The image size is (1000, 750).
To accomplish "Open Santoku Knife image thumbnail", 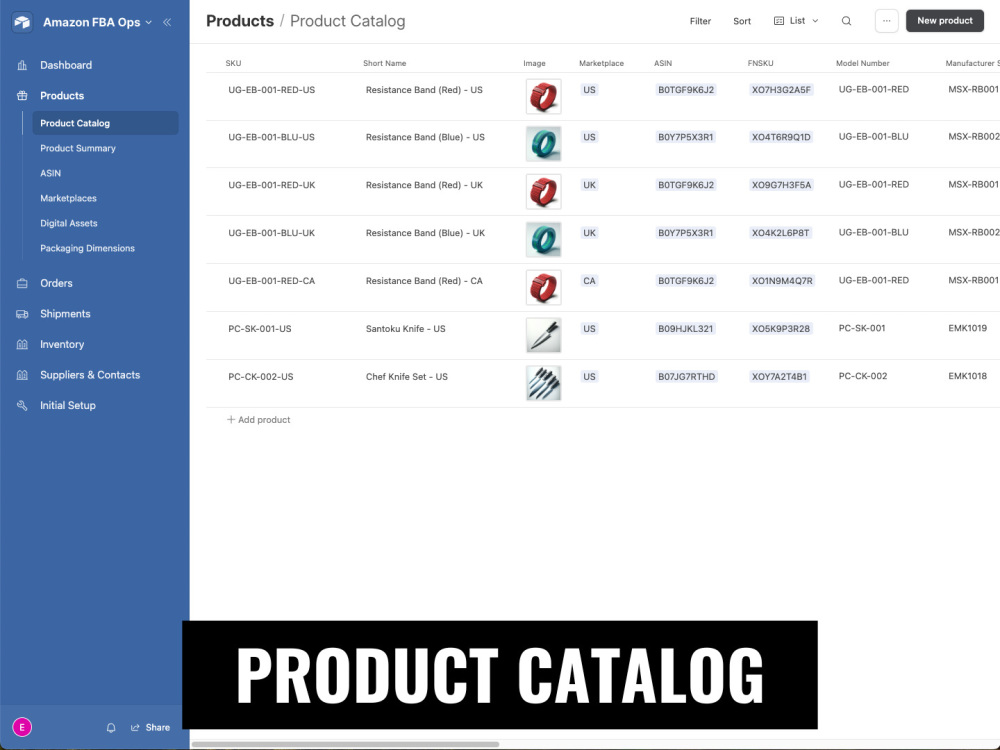I will pyautogui.click(x=543, y=335).
